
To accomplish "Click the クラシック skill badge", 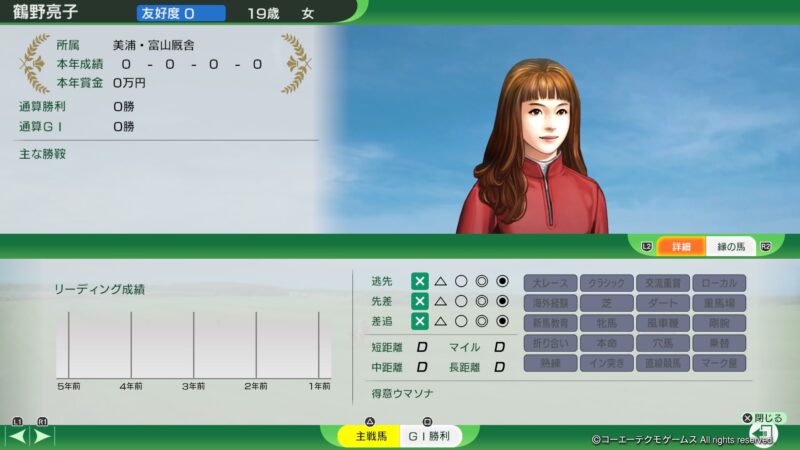I will pos(607,283).
